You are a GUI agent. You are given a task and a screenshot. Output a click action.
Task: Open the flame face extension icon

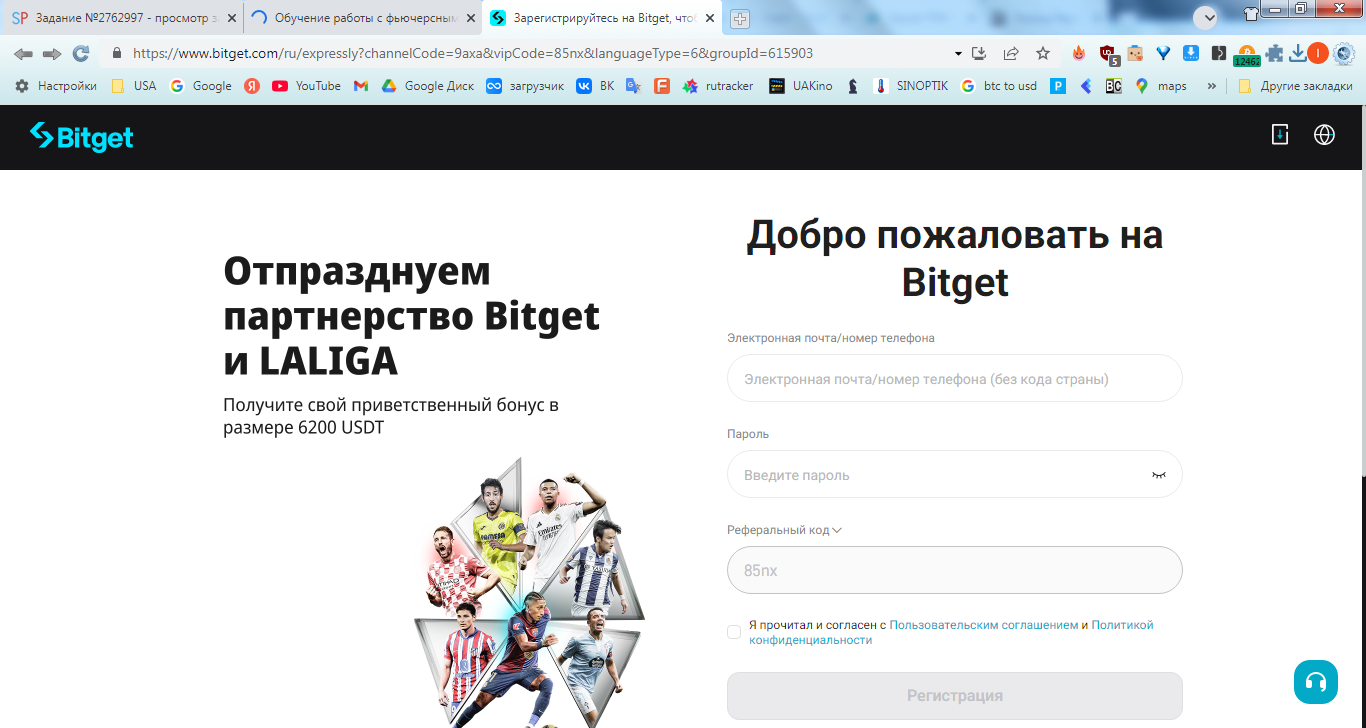[x=1079, y=54]
